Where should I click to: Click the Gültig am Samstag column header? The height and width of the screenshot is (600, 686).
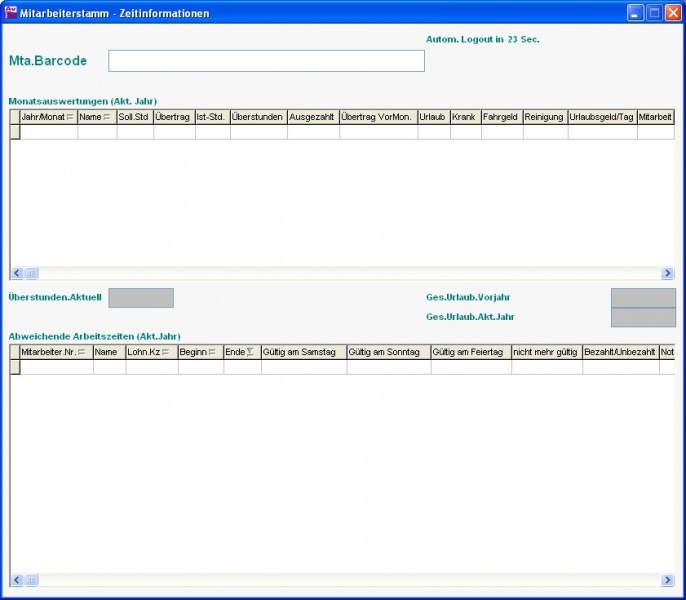click(303, 352)
